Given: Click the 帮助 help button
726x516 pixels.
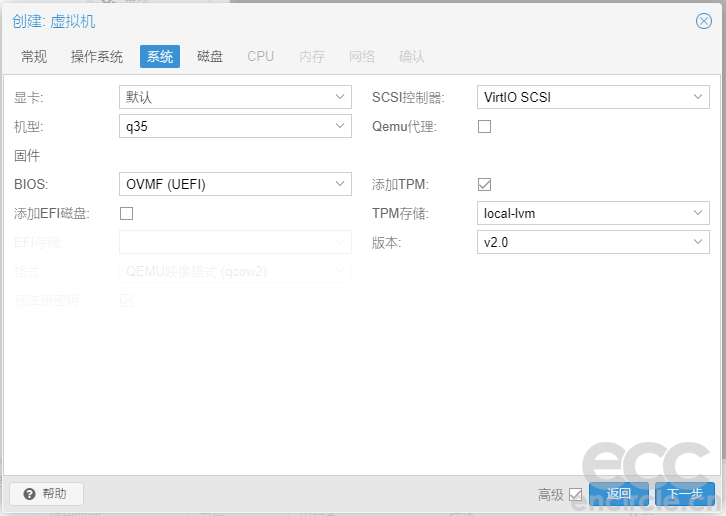Looking at the screenshot, I should pos(46,494).
